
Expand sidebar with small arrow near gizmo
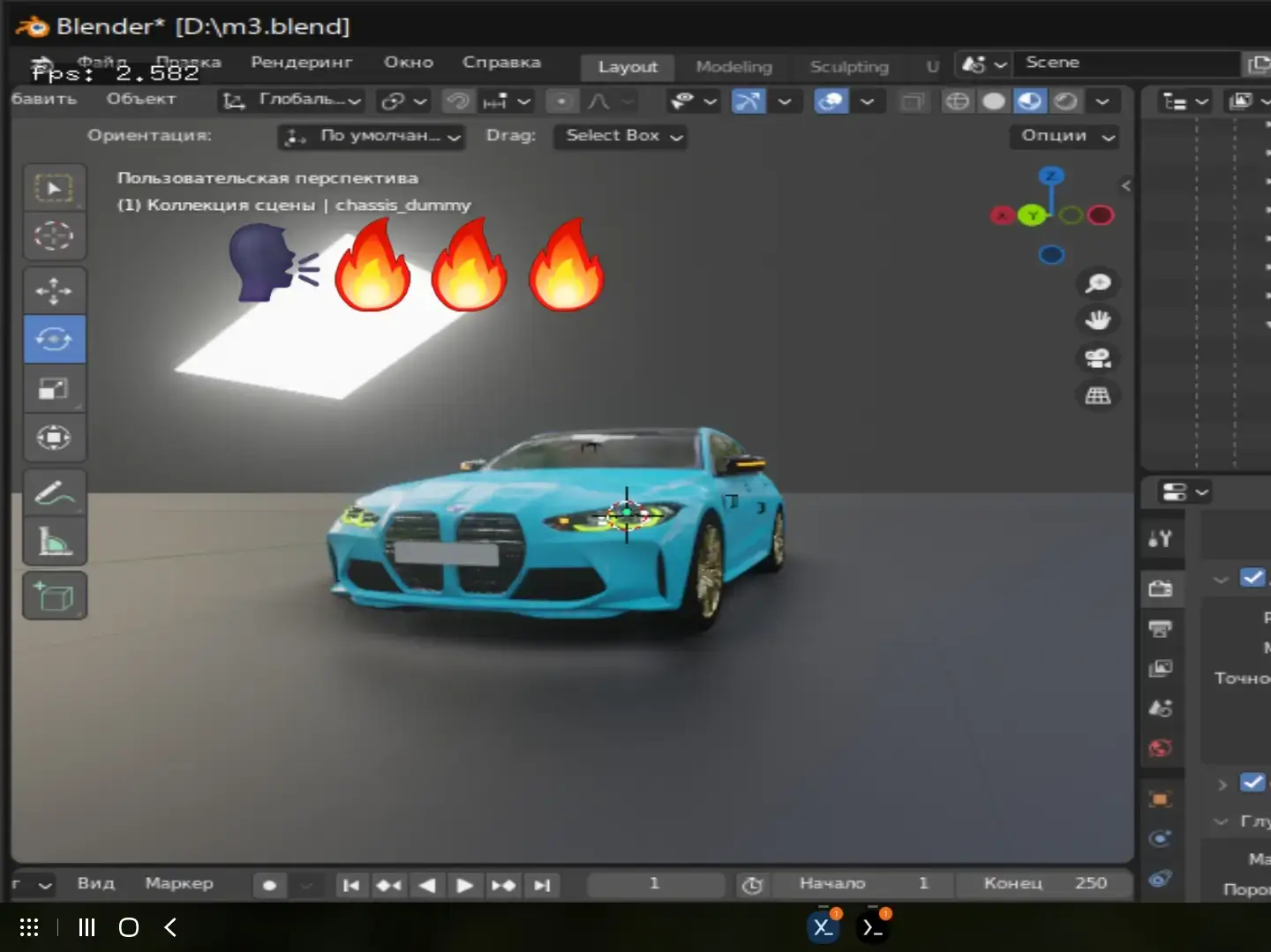click(1125, 186)
